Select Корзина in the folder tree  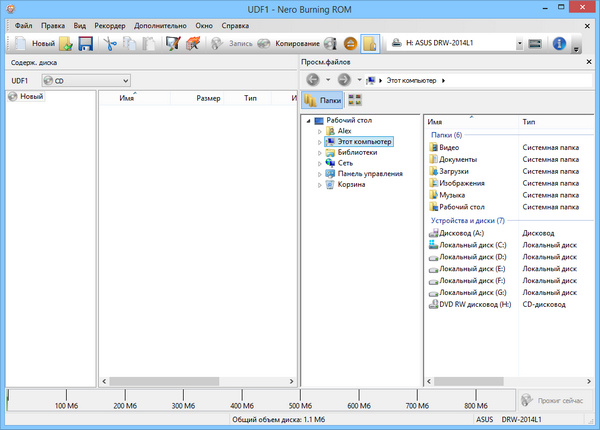point(351,184)
